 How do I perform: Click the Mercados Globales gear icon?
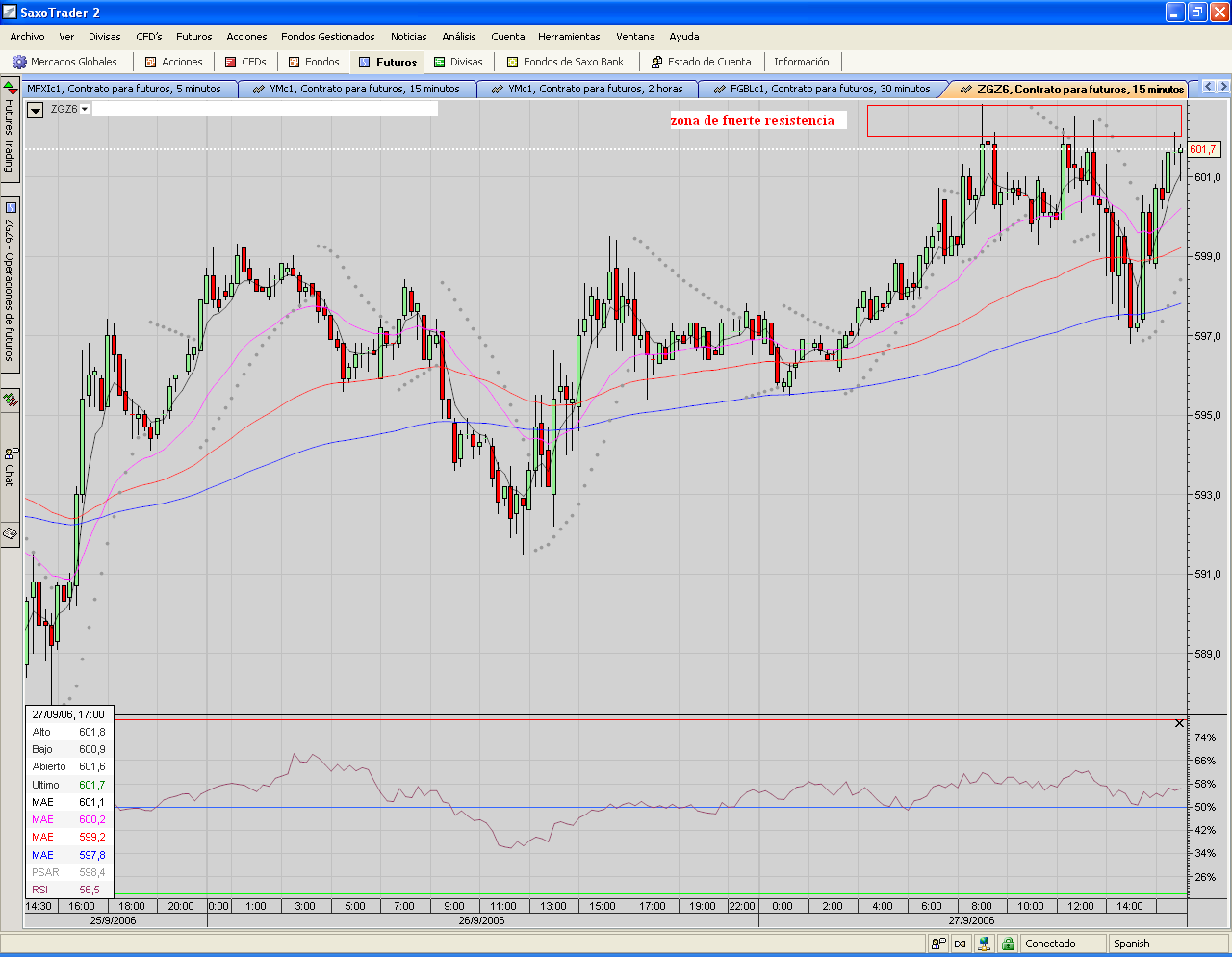click(x=19, y=62)
